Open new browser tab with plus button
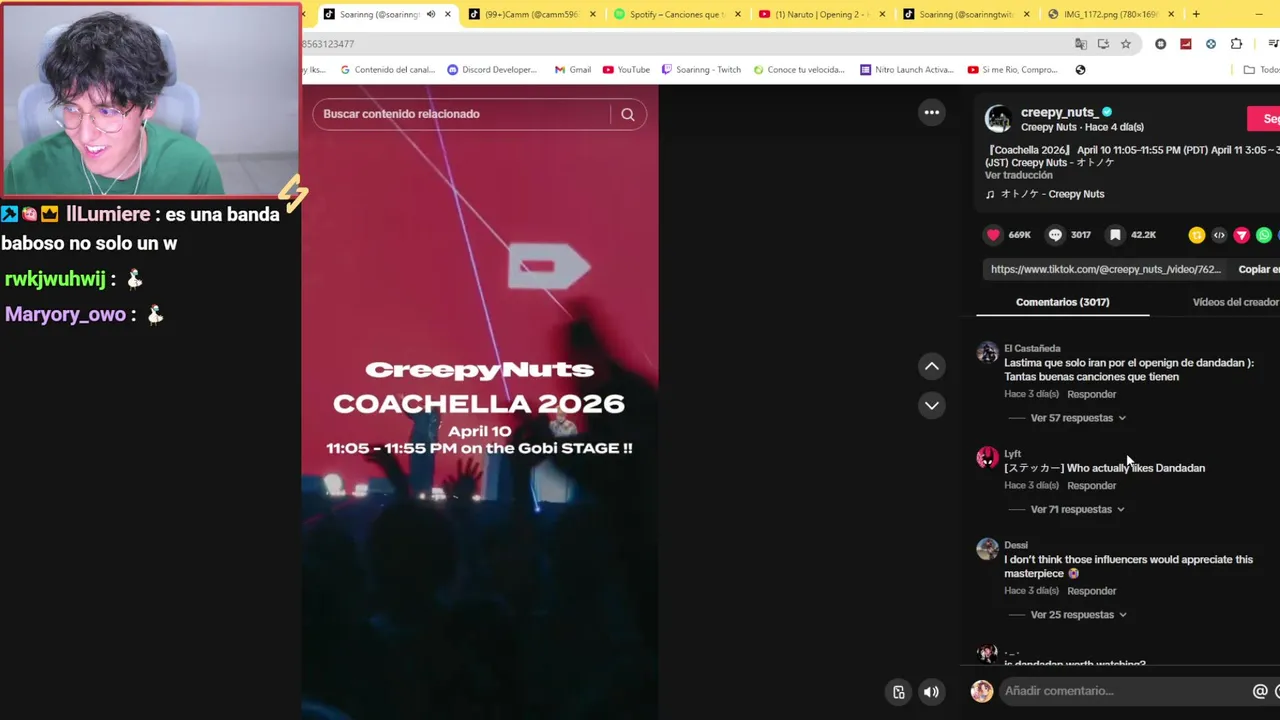The height and width of the screenshot is (720, 1280). pos(1196,14)
